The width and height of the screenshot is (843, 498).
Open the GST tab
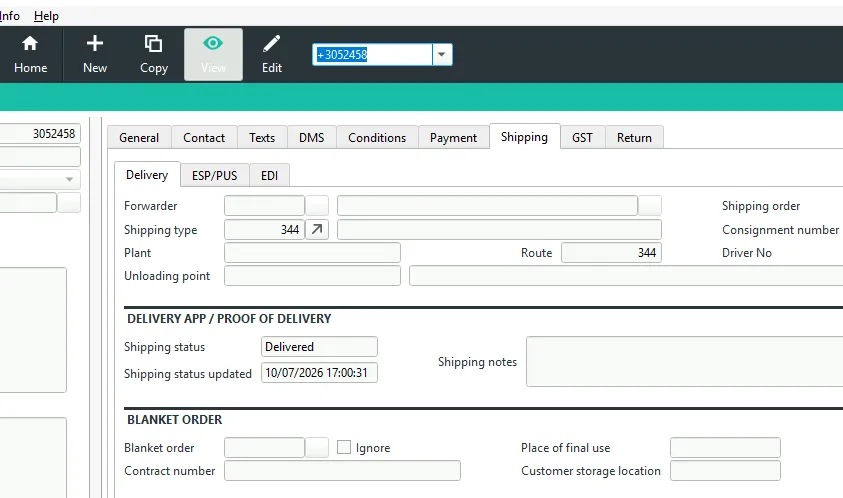[582, 138]
